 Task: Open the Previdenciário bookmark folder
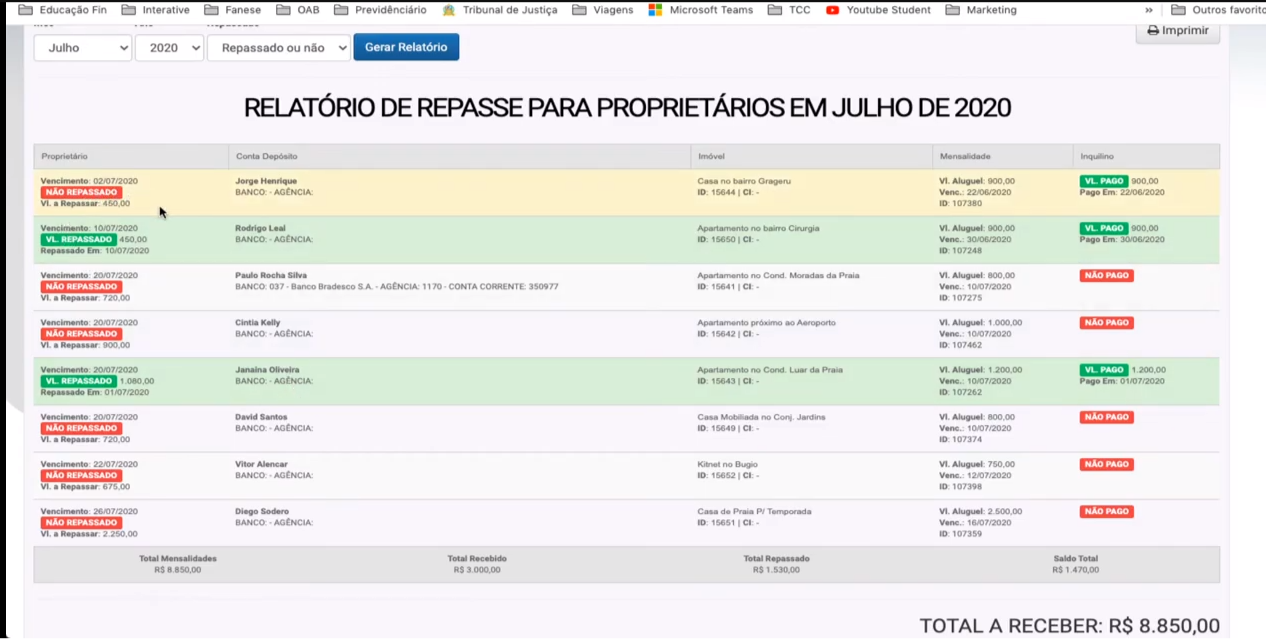point(380,10)
